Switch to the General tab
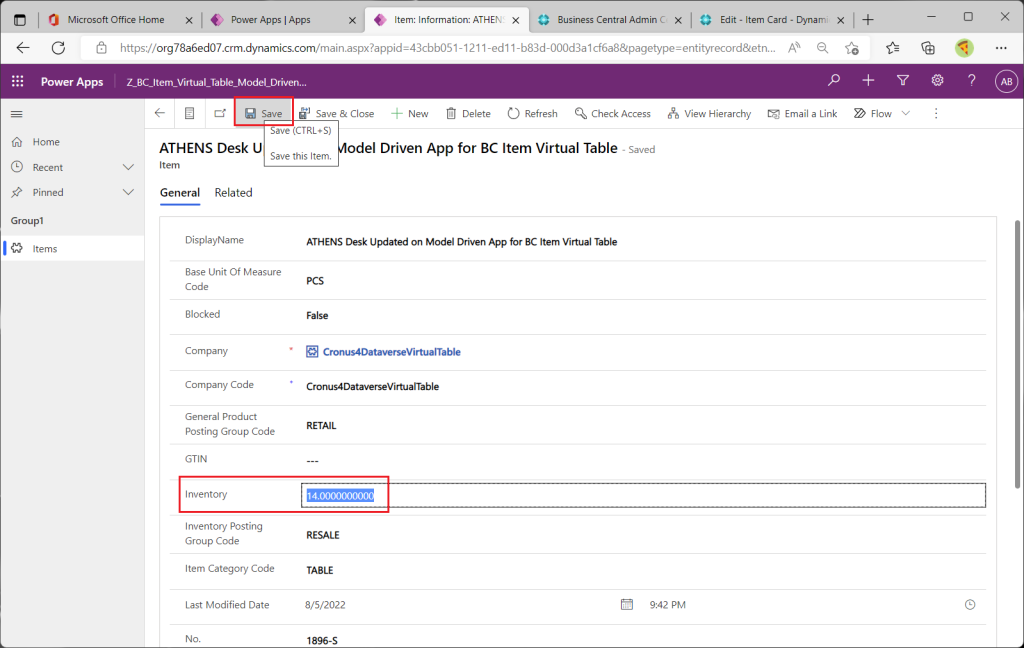 [x=180, y=193]
